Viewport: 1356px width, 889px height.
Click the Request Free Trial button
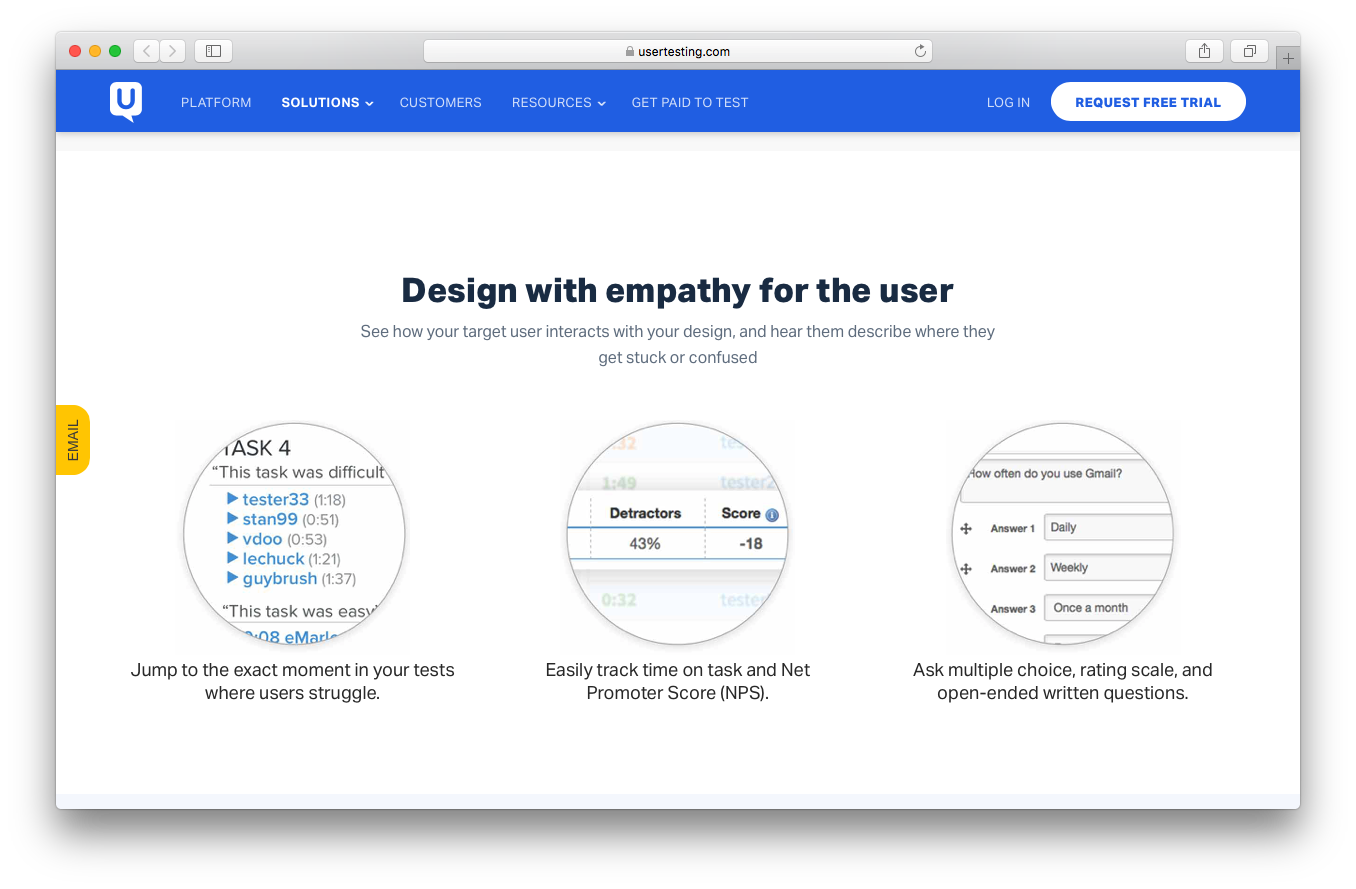(1148, 102)
